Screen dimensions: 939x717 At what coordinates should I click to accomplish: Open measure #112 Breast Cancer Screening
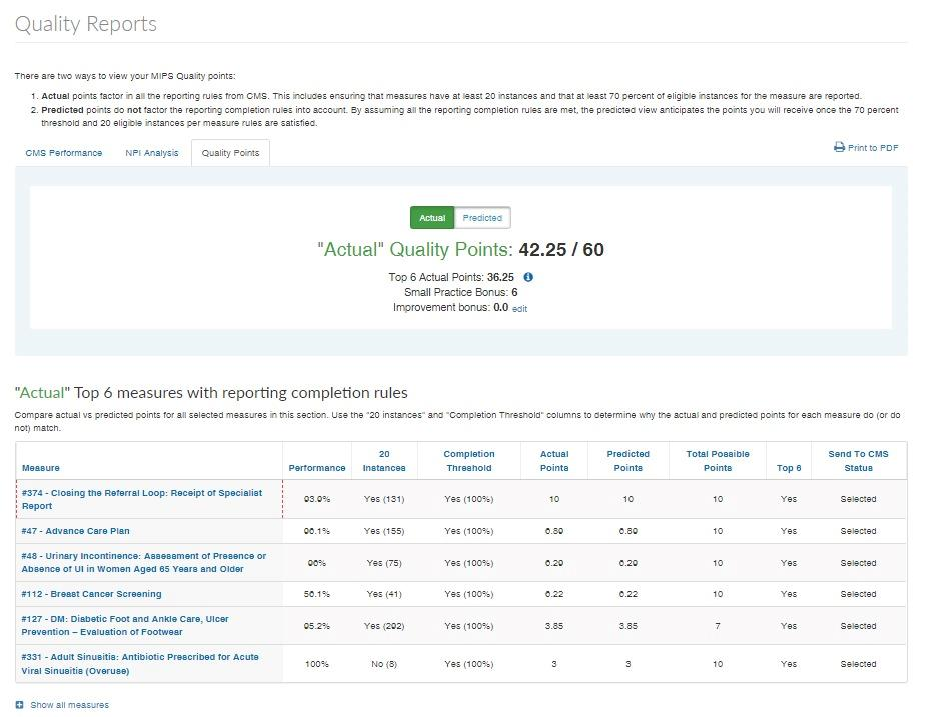coord(91,594)
